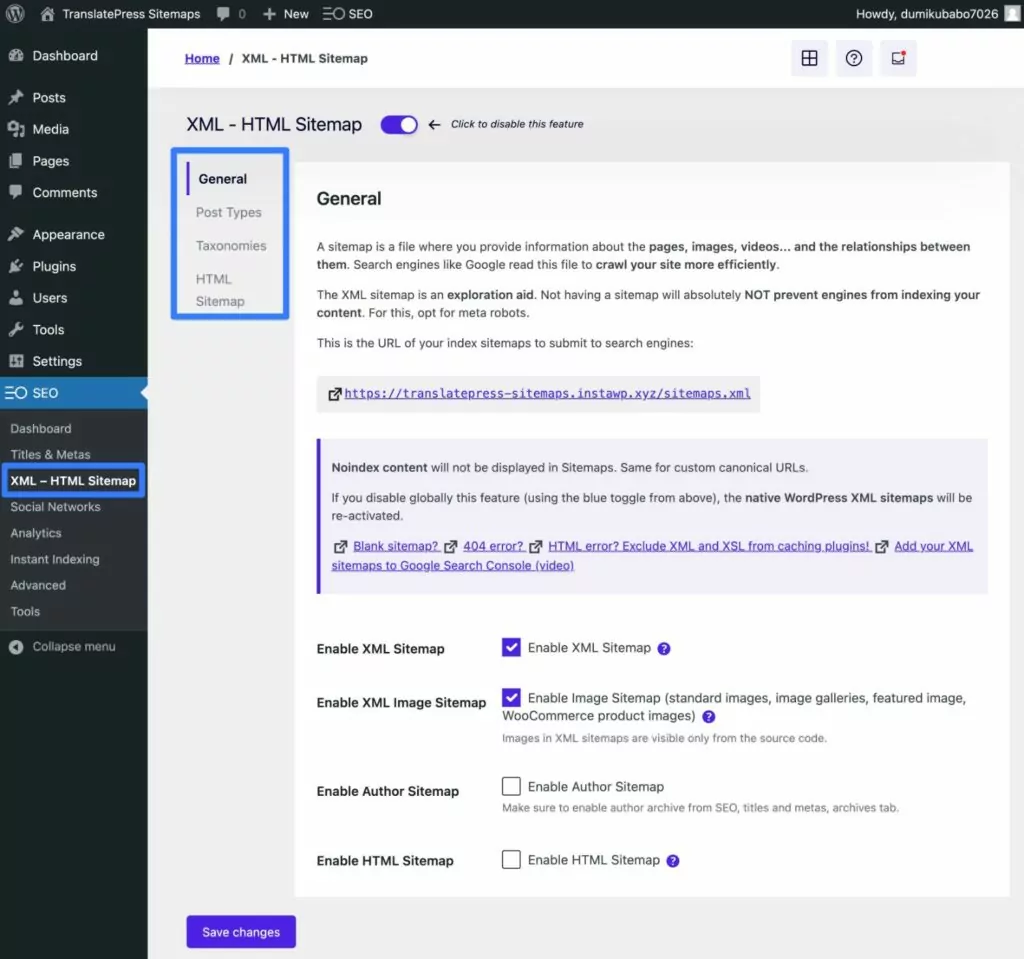Click New in the admin bar

click(x=296, y=14)
